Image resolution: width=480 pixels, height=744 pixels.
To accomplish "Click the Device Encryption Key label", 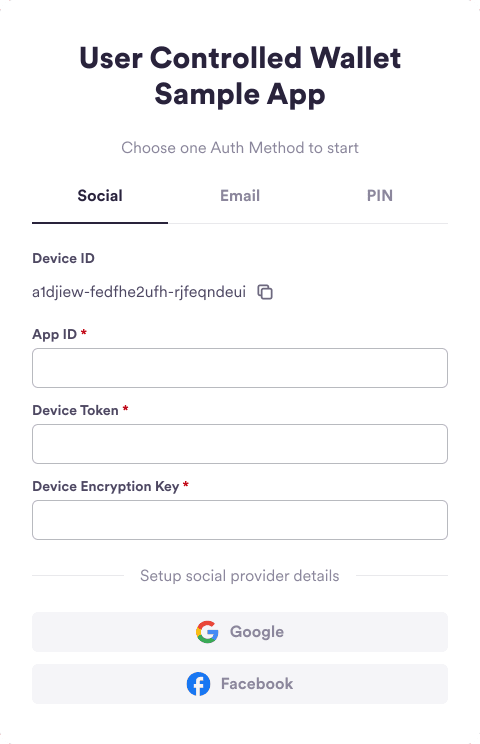I will point(106,486).
